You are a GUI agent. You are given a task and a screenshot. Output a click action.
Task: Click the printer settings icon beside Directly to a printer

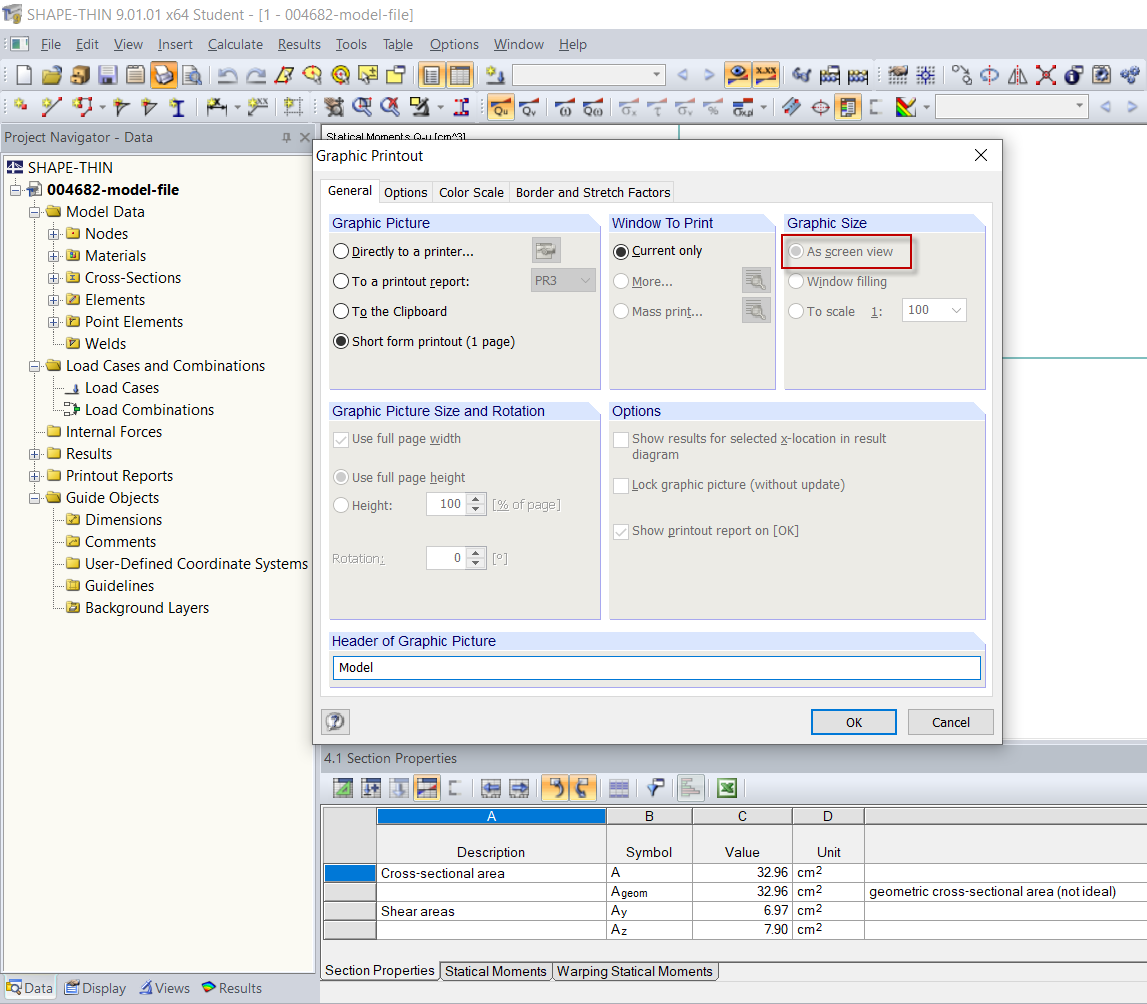pyautogui.click(x=546, y=251)
